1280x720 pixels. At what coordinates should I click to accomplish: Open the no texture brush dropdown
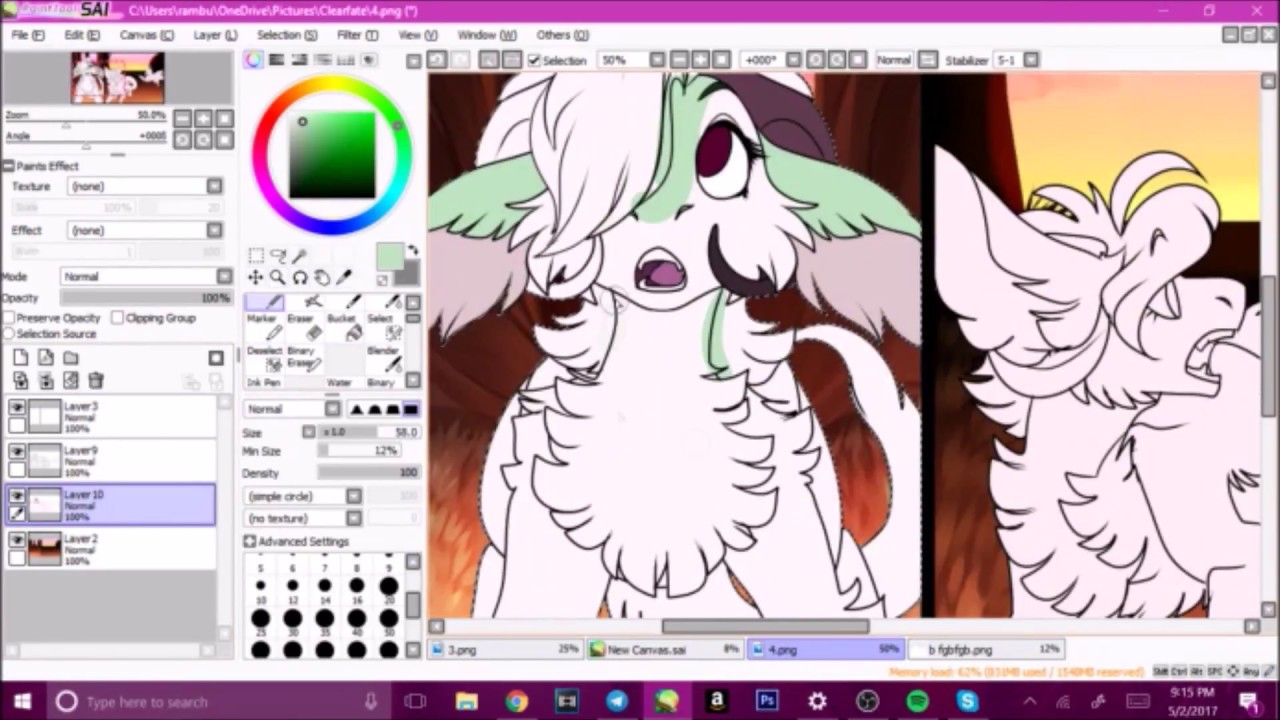pos(302,518)
